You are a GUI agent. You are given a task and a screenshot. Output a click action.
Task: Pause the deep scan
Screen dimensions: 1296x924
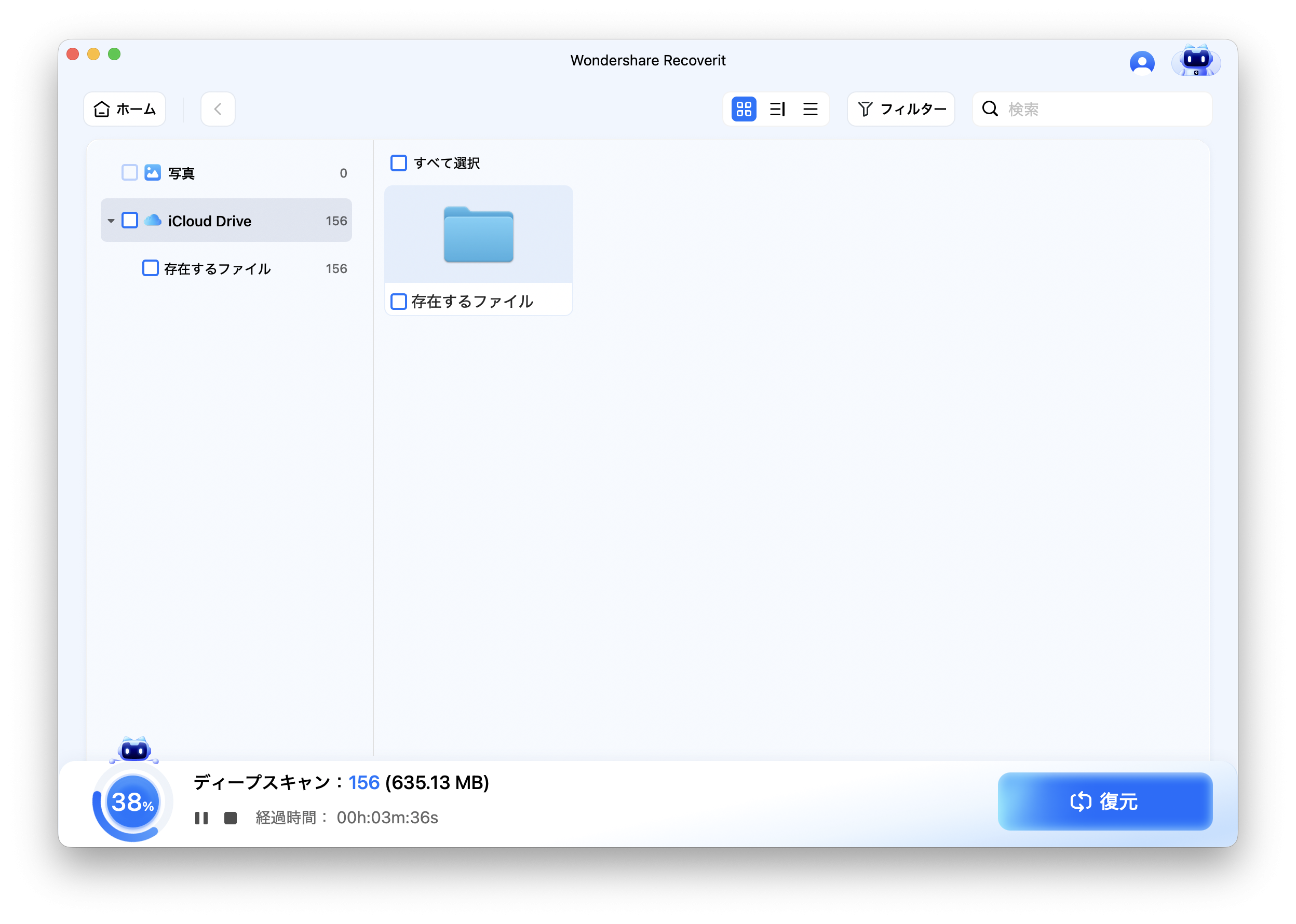point(202,818)
